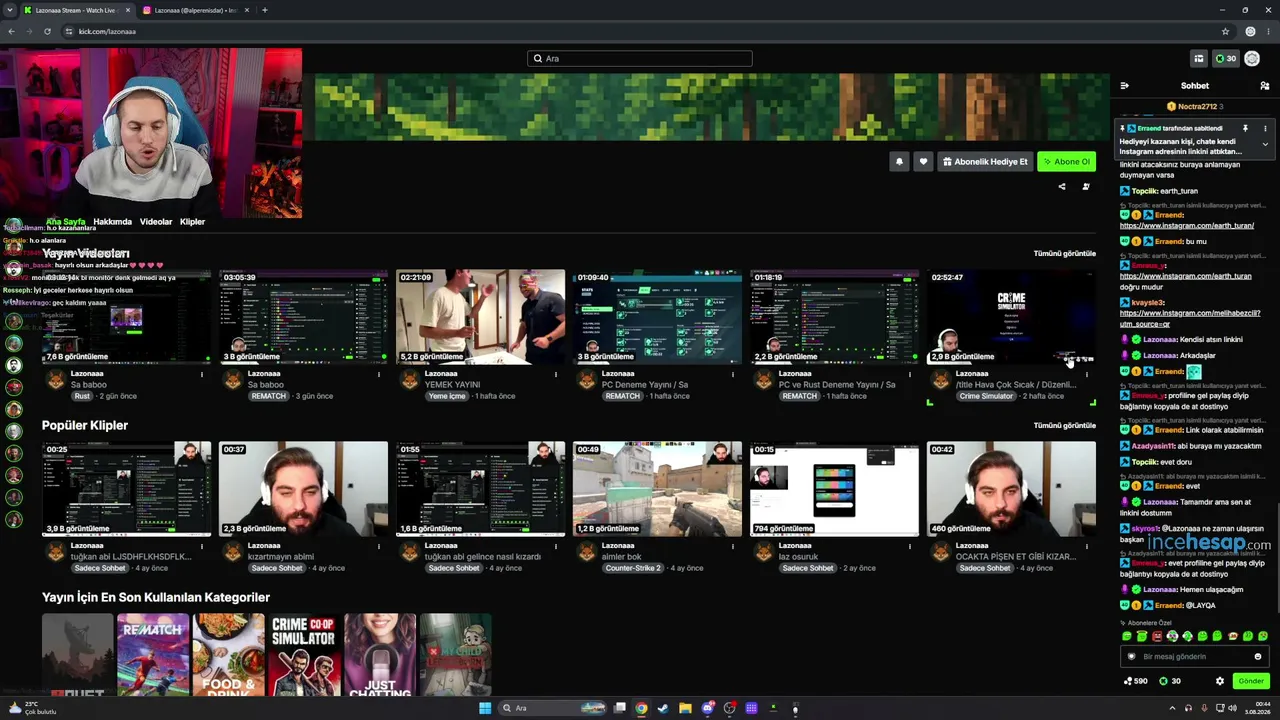The height and width of the screenshot is (720, 1280).
Task: Switch to the Instagram browser tab
Action: (x=196, y=10)
